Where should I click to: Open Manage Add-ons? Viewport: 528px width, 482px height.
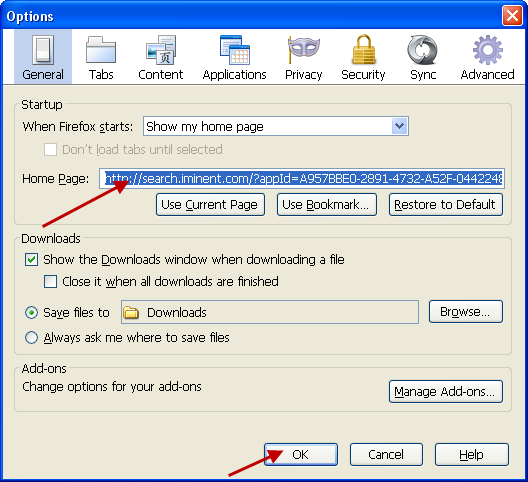446,391
